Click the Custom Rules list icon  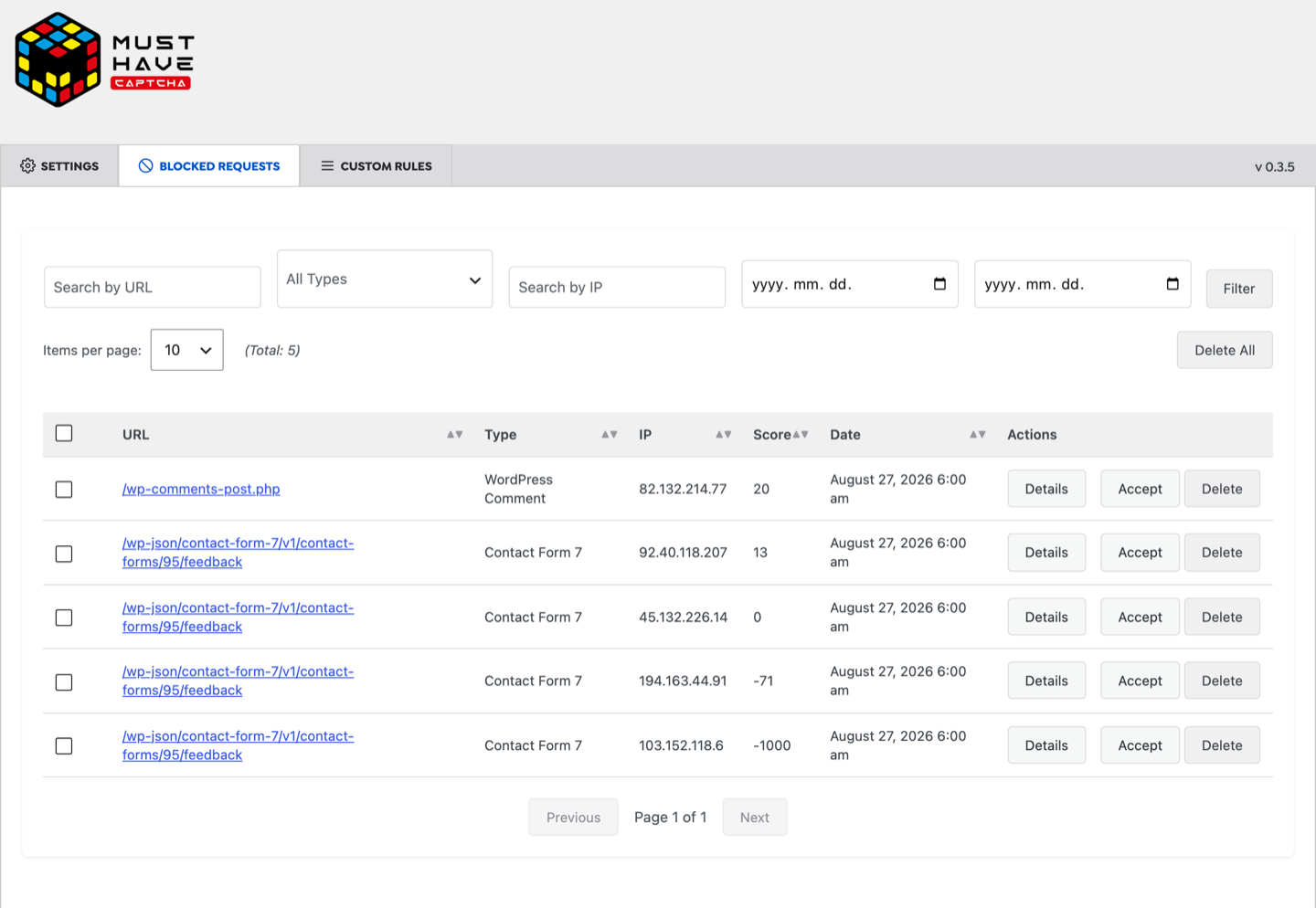point(327,165)
